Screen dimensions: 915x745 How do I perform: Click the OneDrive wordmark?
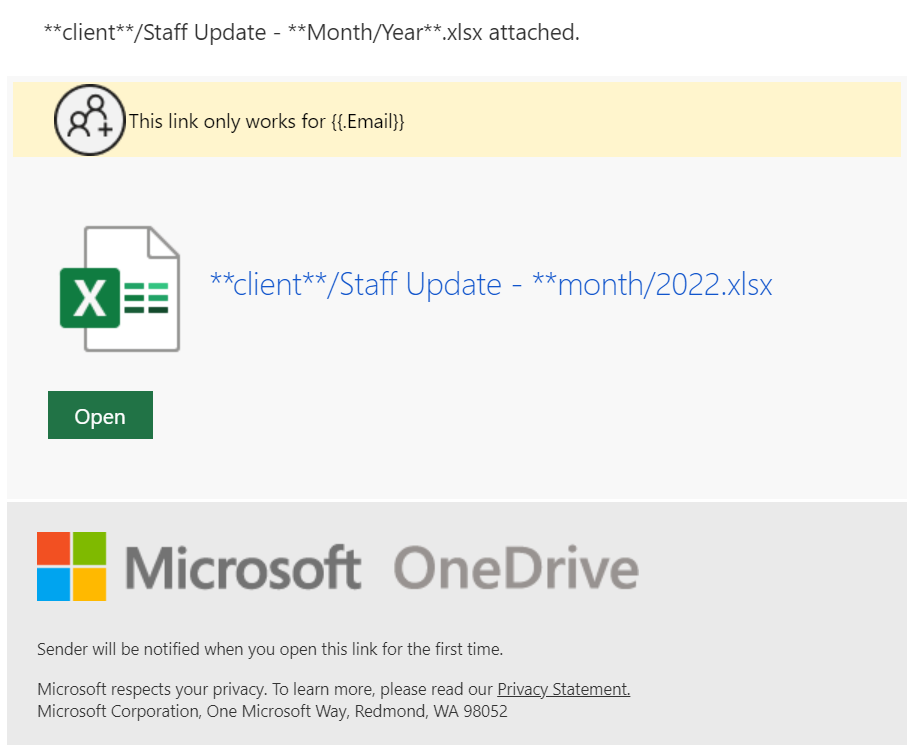516,567
